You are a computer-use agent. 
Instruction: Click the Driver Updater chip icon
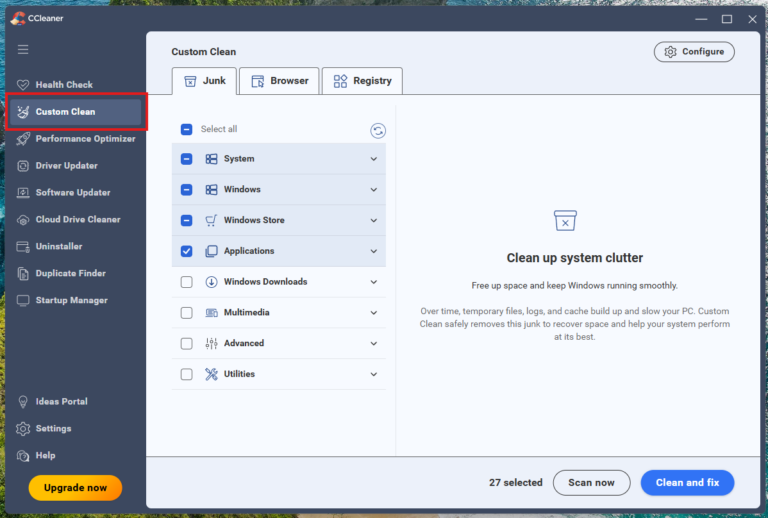[x=23, y=165]
